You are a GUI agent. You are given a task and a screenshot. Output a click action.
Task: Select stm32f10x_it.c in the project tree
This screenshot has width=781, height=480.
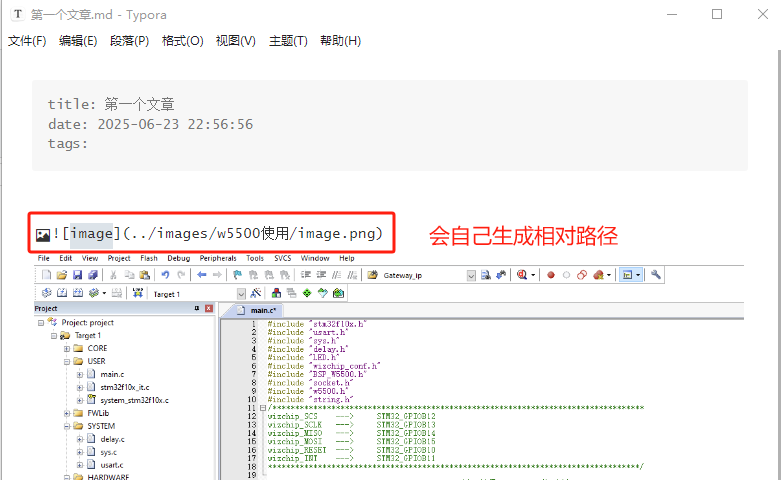124,387
